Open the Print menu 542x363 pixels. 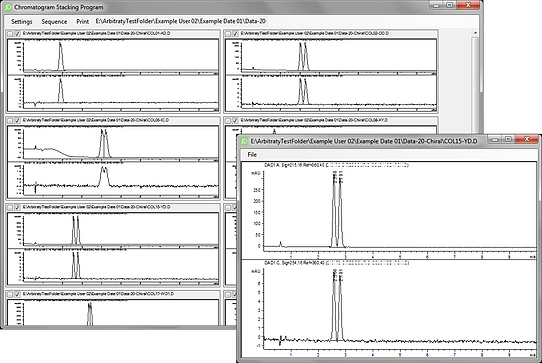pos(83,22)
